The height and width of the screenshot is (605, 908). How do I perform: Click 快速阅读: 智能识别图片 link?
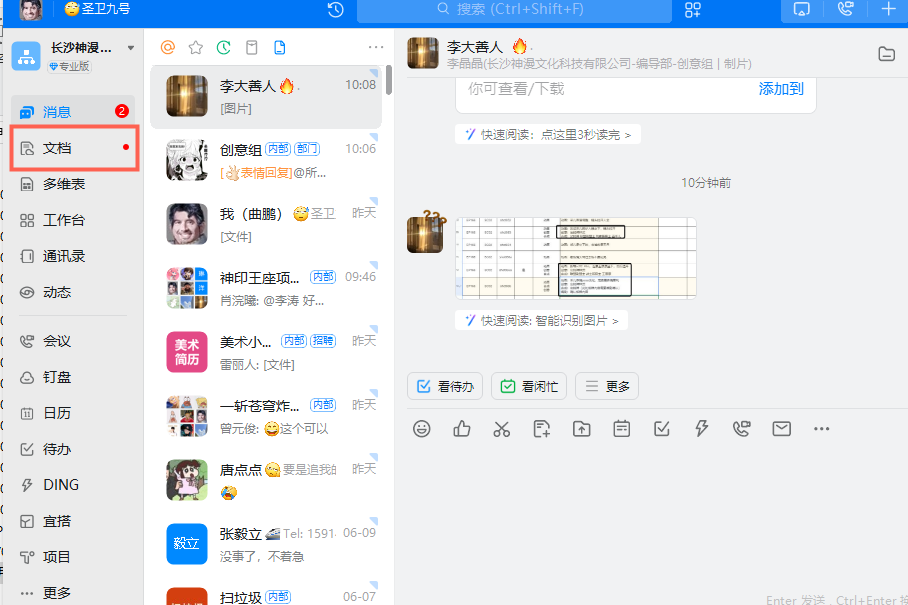(x=541, y=321)
